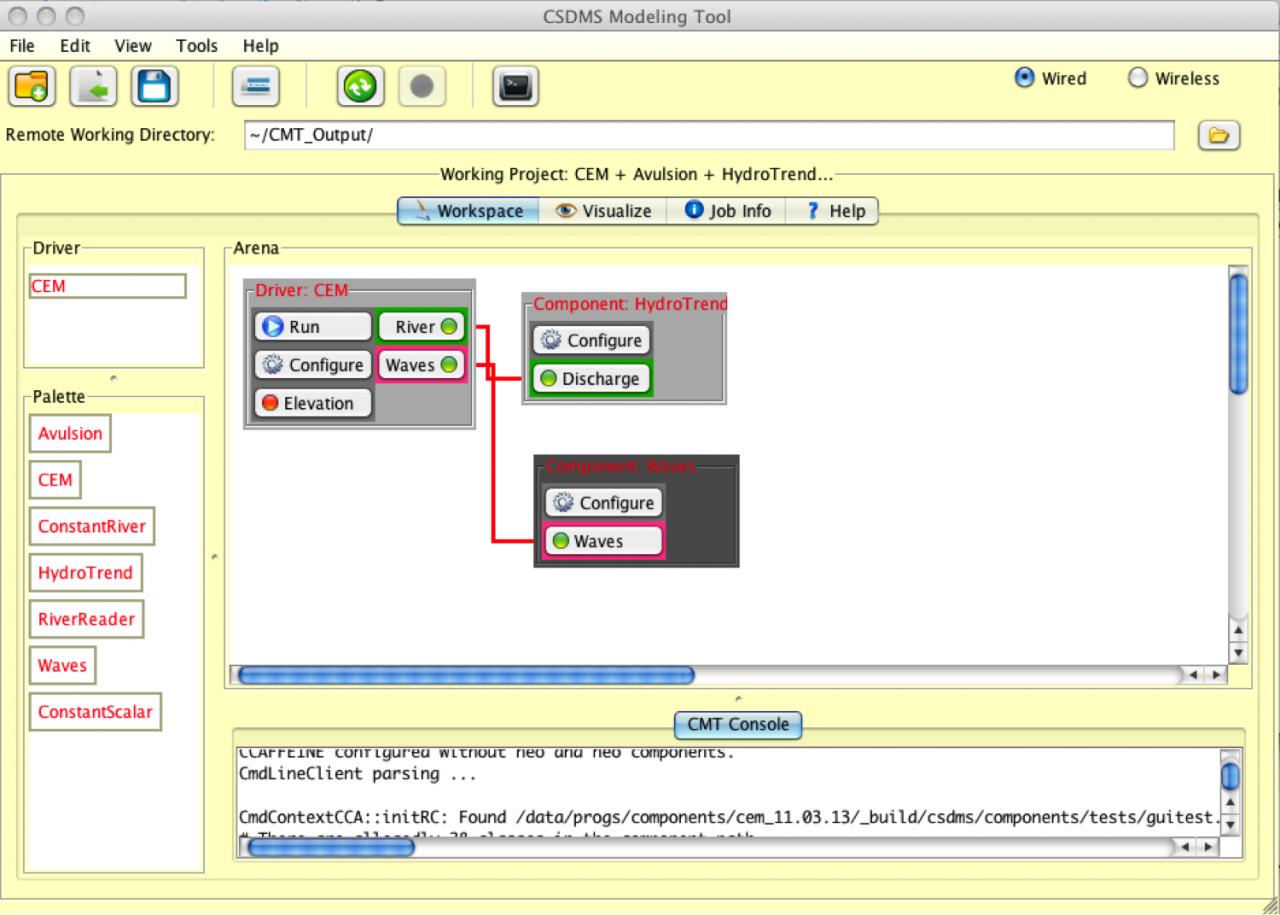Pick HydroTrend from the Palette
The image size is (1280, 915).
(85, 573)
